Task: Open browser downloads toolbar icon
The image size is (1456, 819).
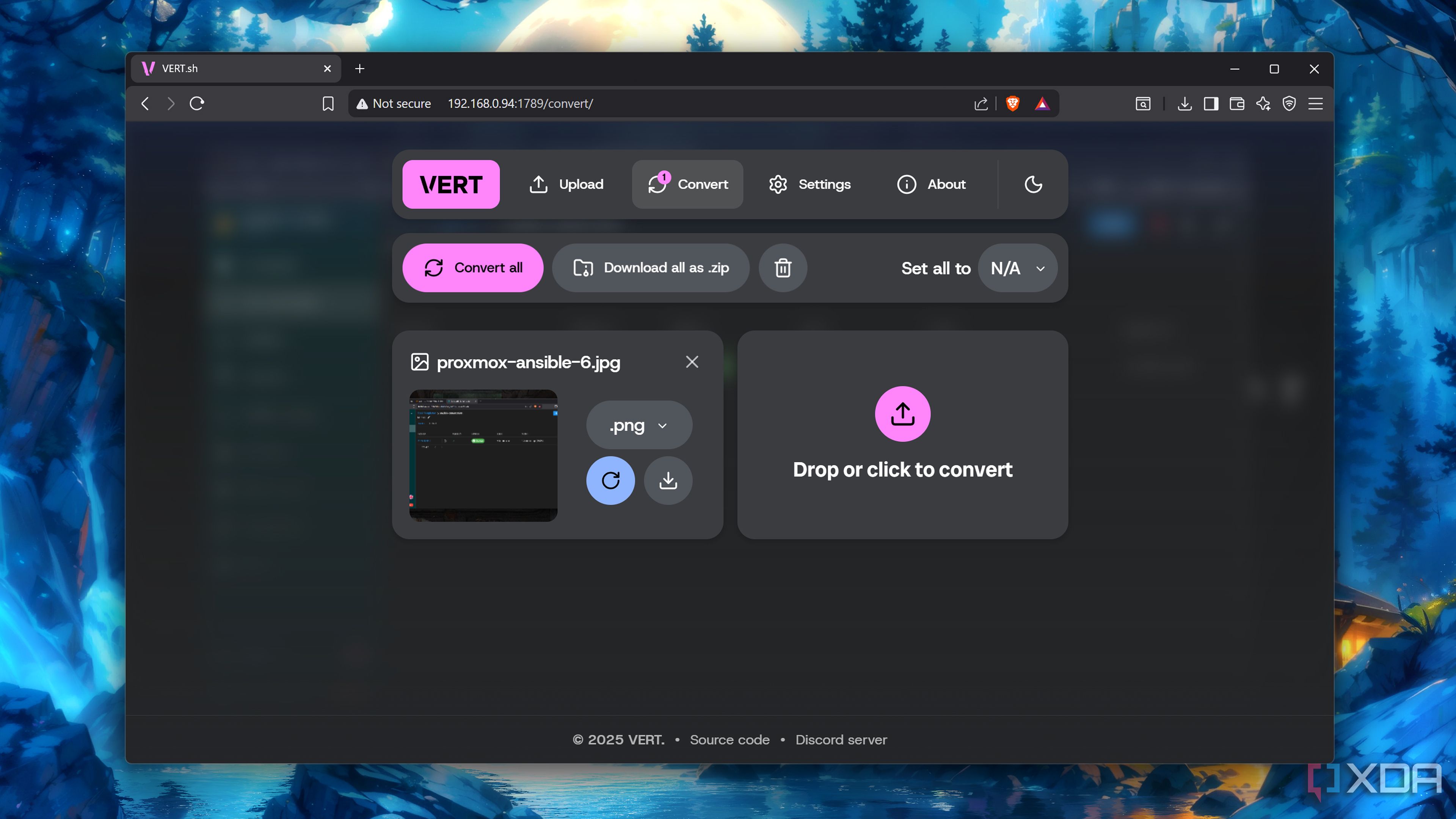Action: pyautogui.click(x=1185, y=104)
